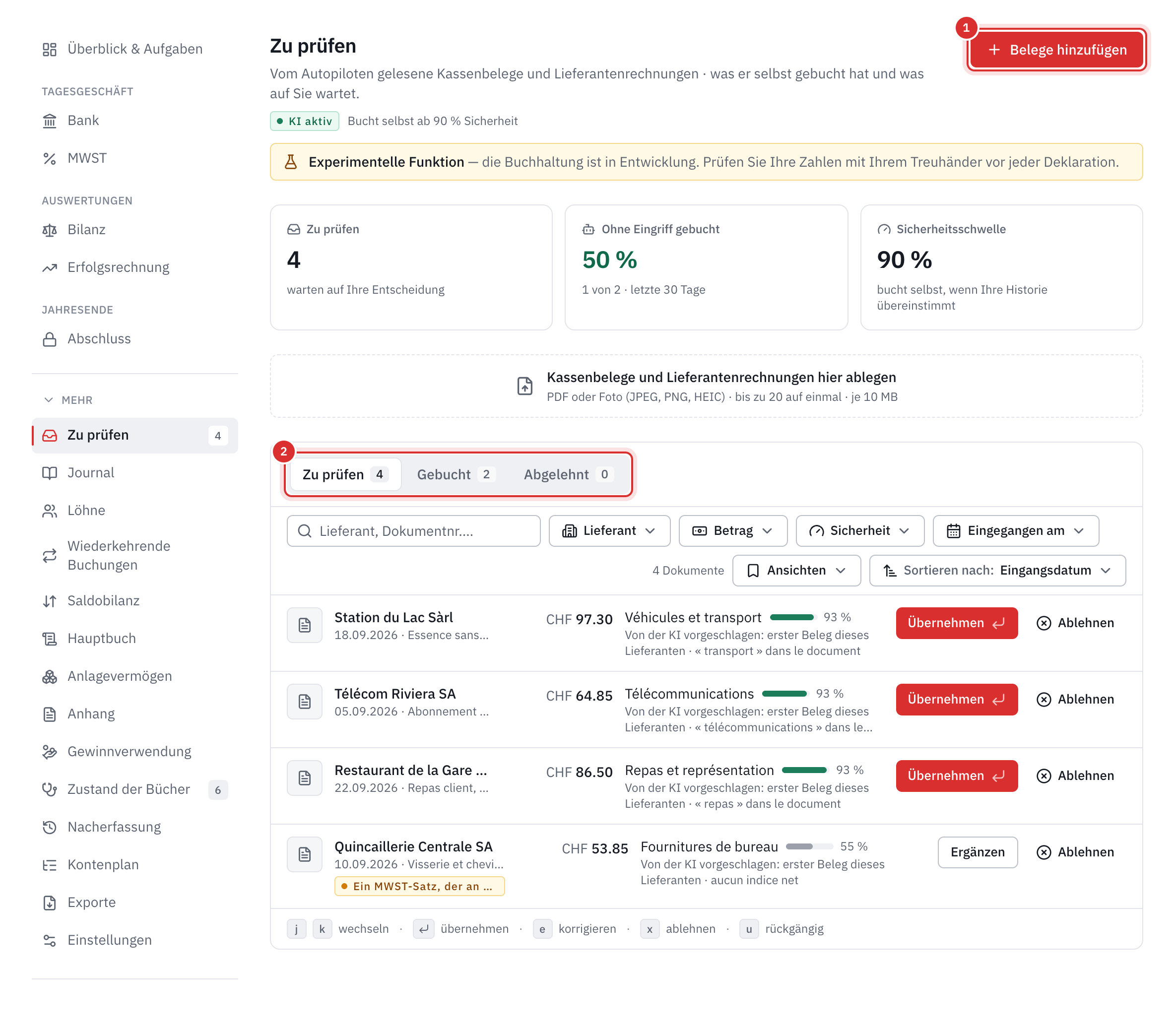Click the Bank building icon
The width and height of the screenshot is (1175, 1036).
pyautogui.click(x=50, y=121)
